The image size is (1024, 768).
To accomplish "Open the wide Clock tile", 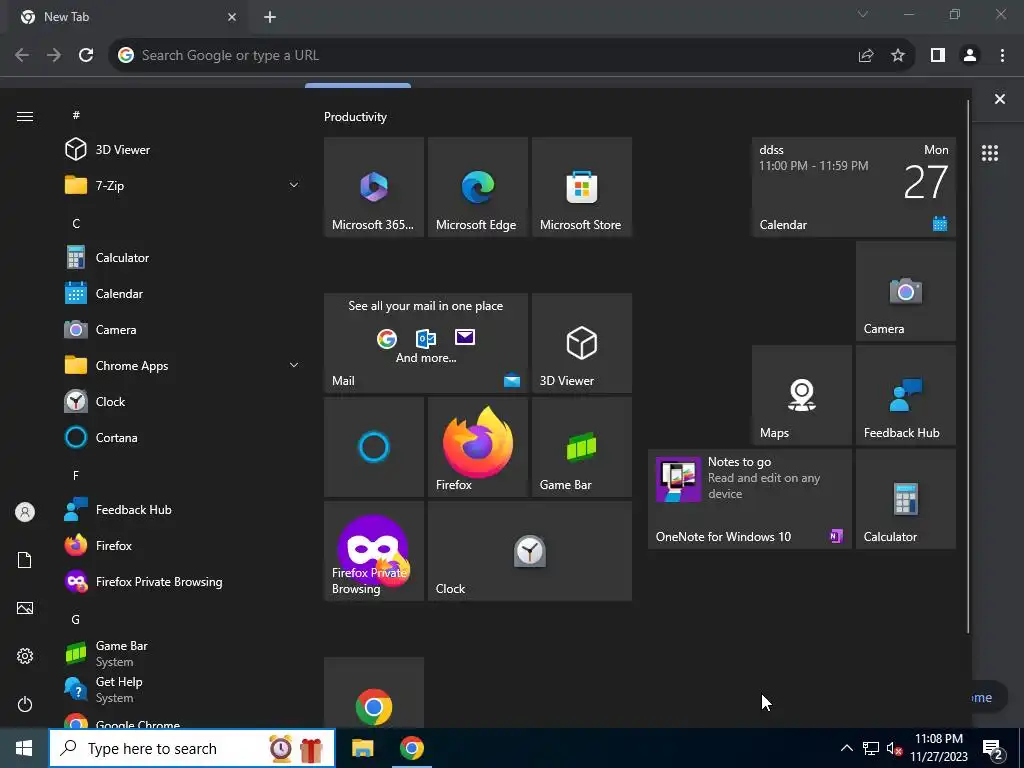I will click(x=530, y=551).
